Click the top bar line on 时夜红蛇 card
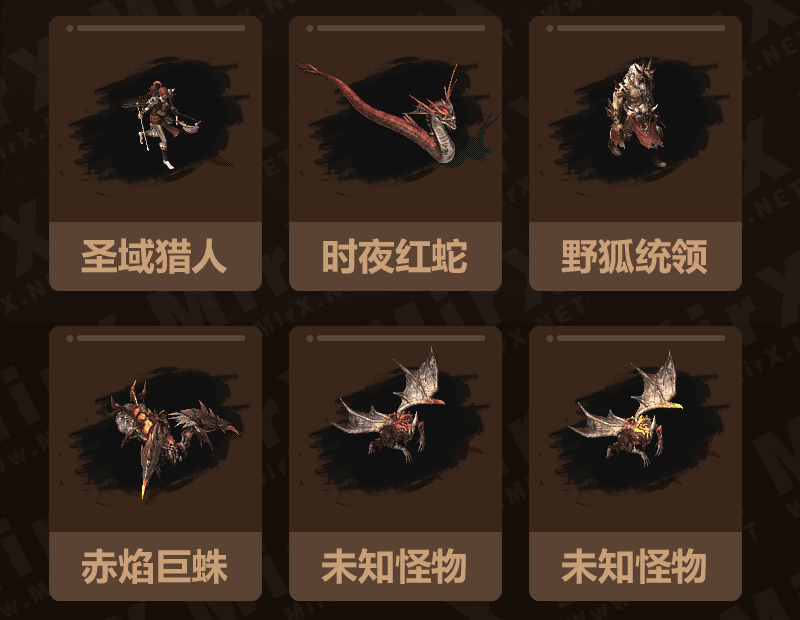Viewport: 800px width, 620px height. [x=401, y=28]
